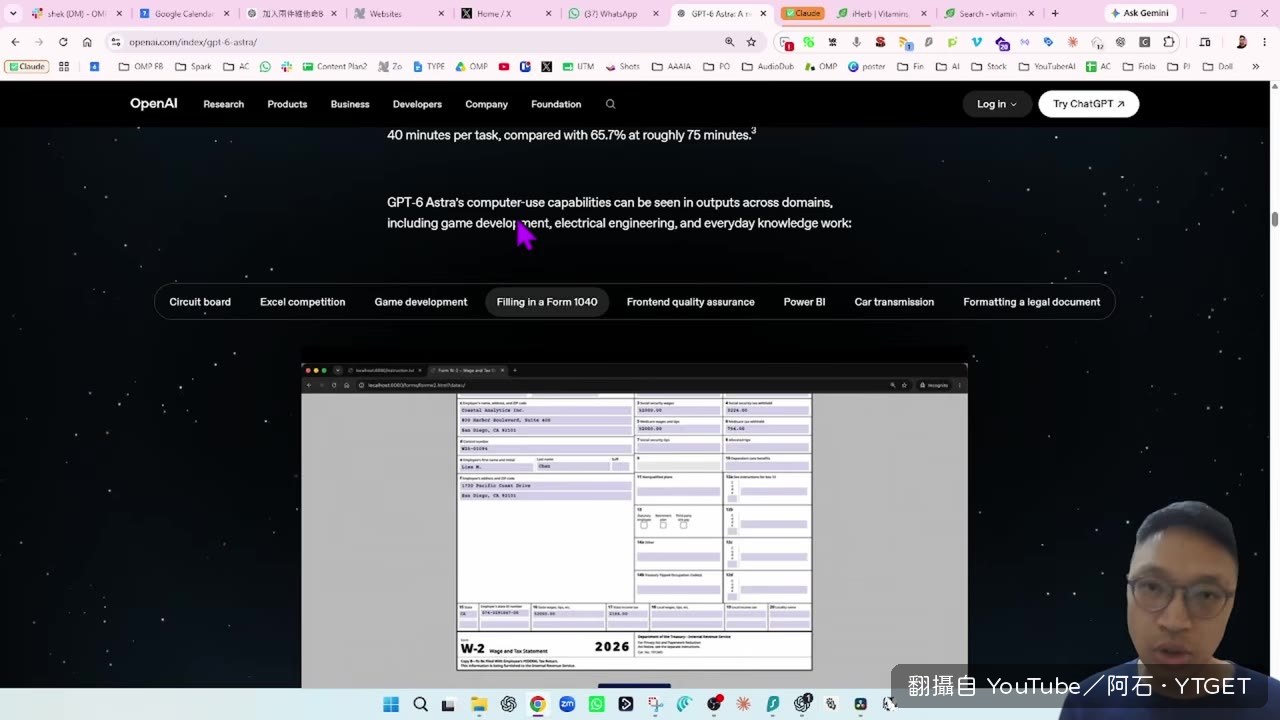Open the Snipping Tool from the taskbar
The width and height of the screenshot is (1280, 720).
(655, 704)
